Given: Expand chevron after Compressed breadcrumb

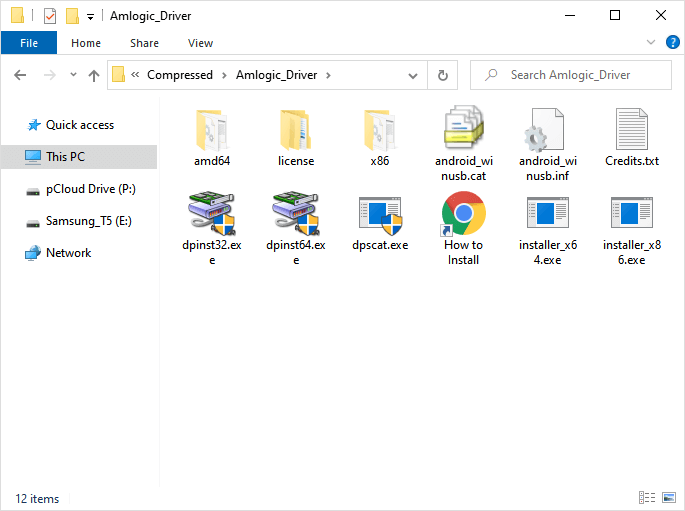Looking at the screenshot, I should (x=224, y=76).
